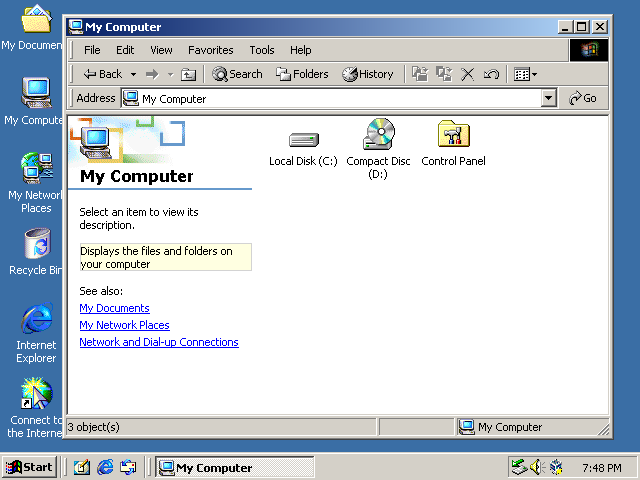Minimize the My Computer window
Viewport: 640px width, 480px height.
click(564, 27)
